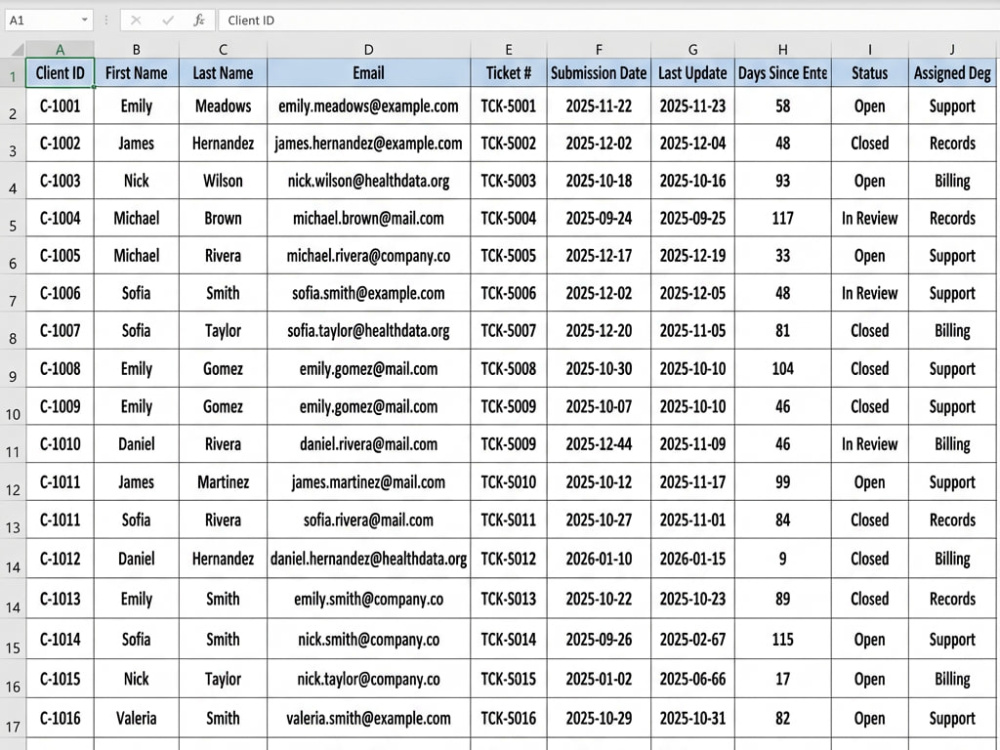Select row 1 header
Image resolution: width=1000 pixels, height=750 pixels.
[13, 73]
